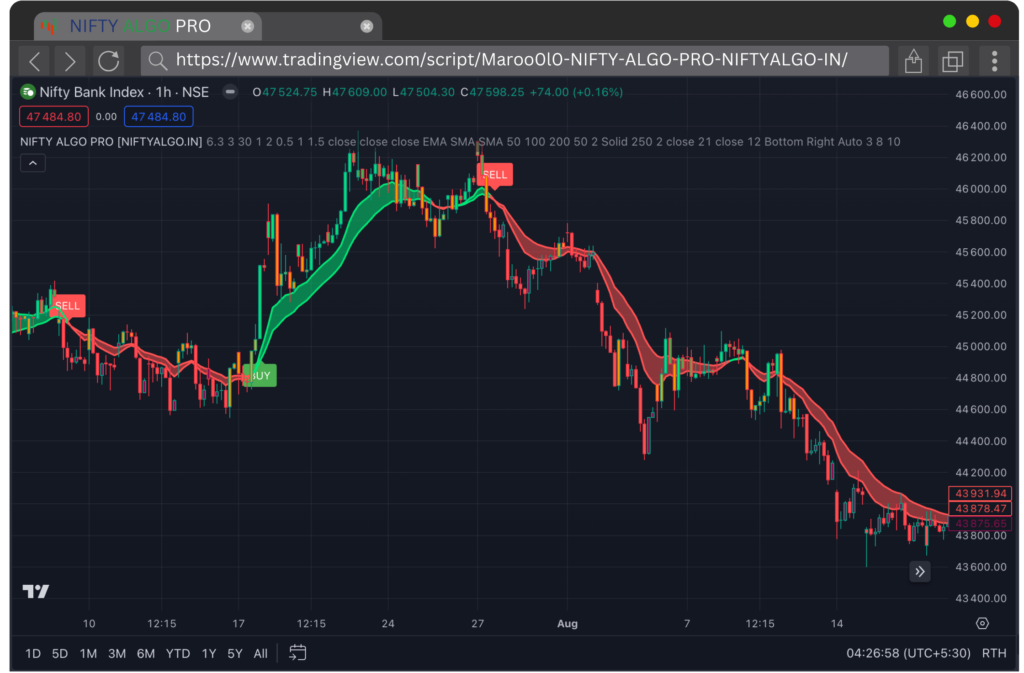Click the Go to date calendar icon

297,652
